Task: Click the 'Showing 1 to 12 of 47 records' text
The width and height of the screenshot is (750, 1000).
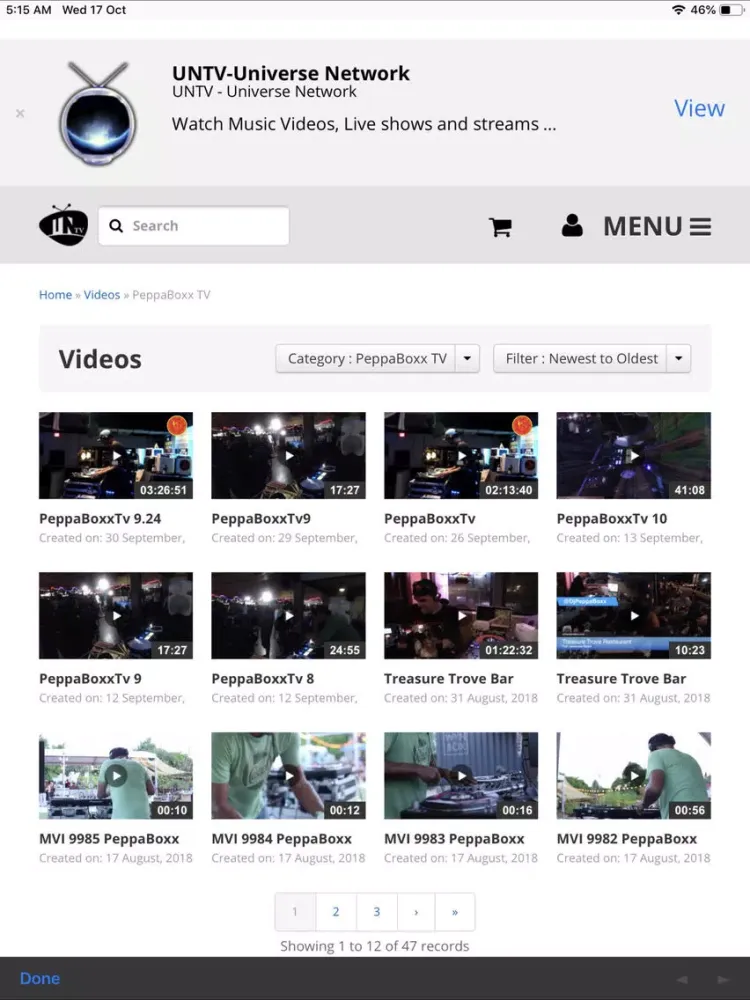Action: [x=375, y=946]
